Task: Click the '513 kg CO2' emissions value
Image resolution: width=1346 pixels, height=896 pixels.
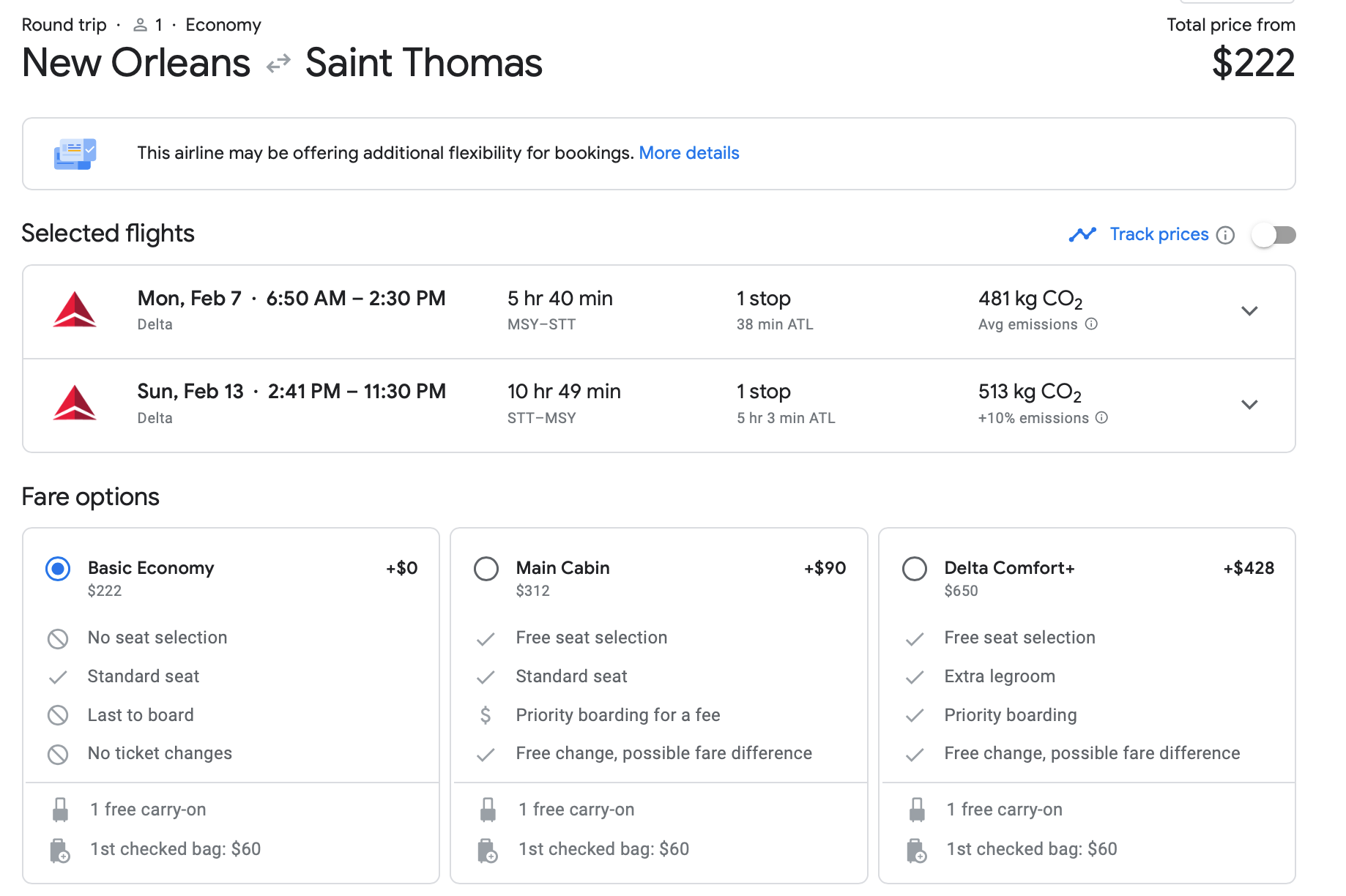Action: (1030, 392)
